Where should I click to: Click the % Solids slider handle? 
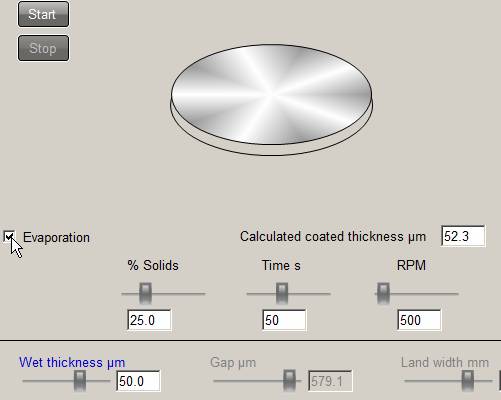click(145, 293)
